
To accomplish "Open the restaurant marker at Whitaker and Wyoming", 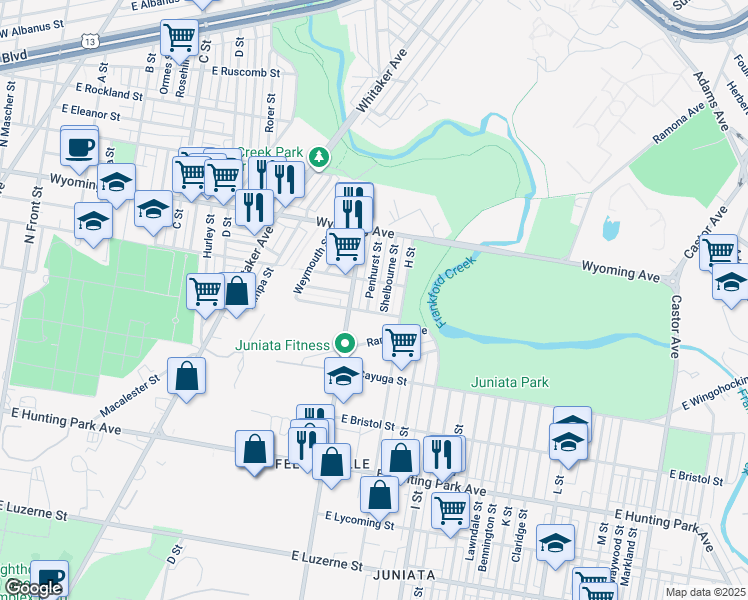I will click(286, 184).
